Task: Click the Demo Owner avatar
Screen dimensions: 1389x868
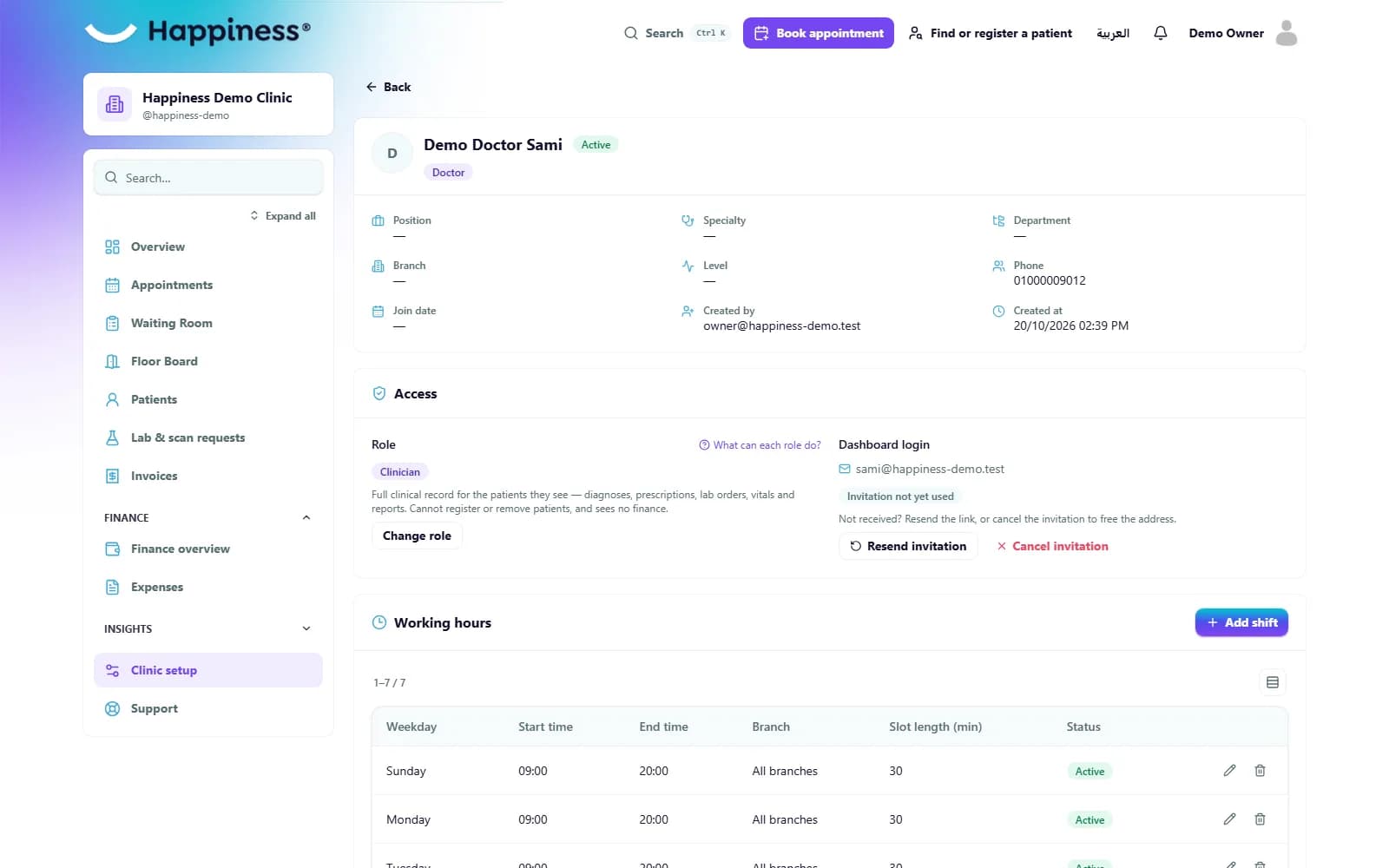Action: coord(1287,33)
